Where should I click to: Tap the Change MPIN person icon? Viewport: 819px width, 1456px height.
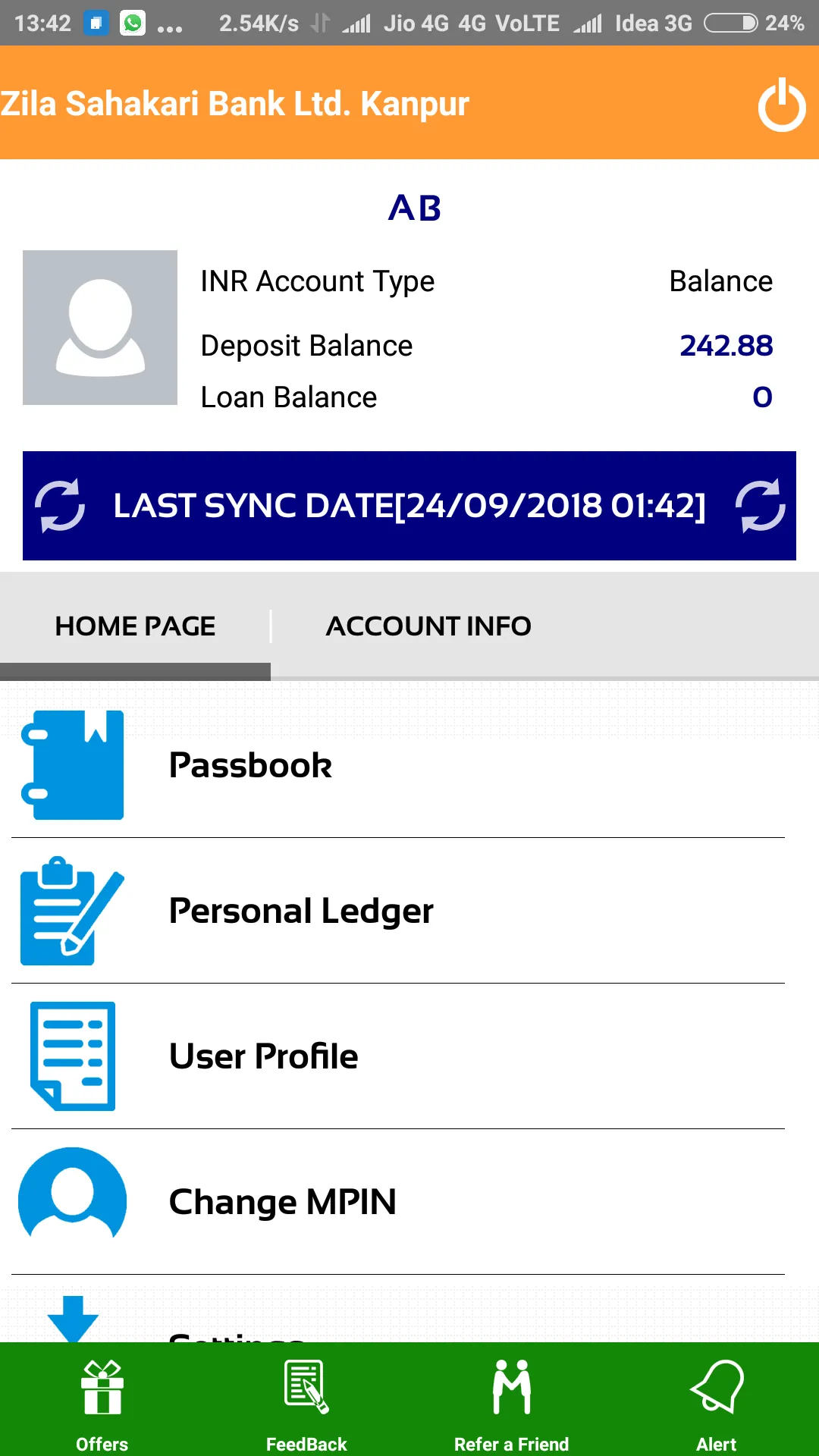pyautogui.click(x=73, y=1194)
